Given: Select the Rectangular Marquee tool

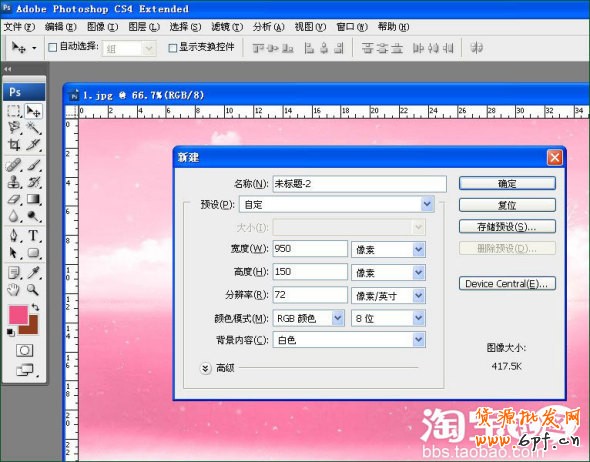Looking at the screenshot, I should click(14, 111).
